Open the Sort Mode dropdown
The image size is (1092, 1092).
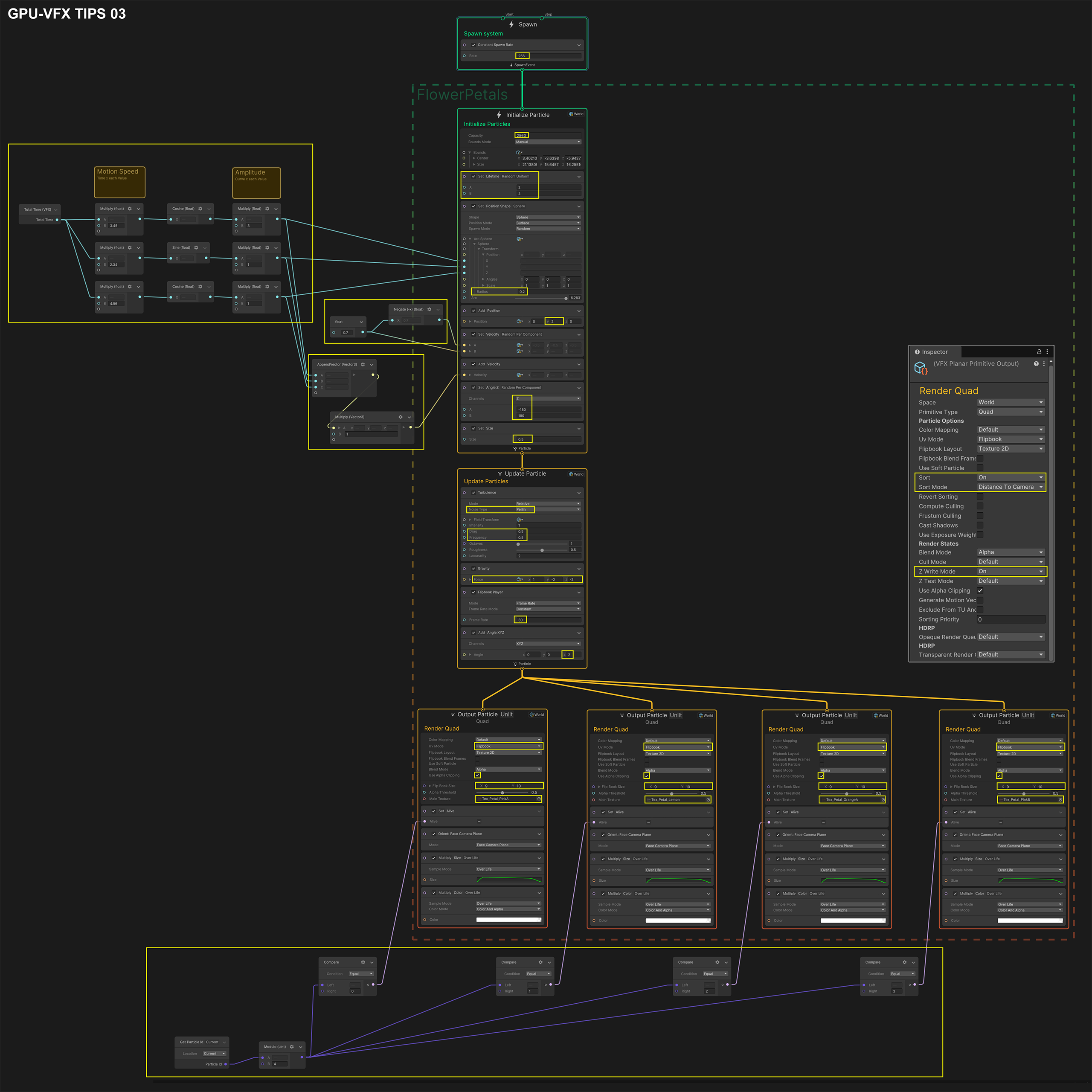tap(1011, 487)
